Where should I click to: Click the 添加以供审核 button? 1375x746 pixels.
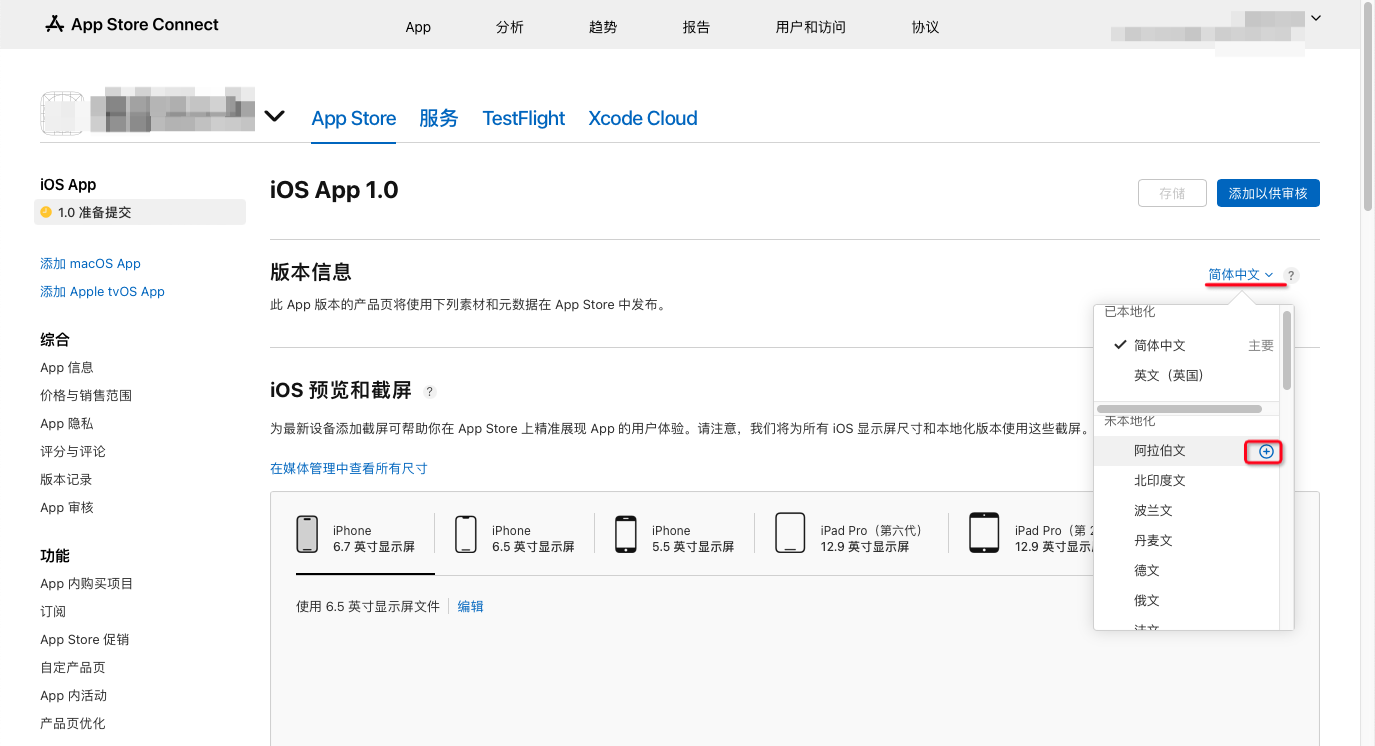click(x=1268, y=194)
